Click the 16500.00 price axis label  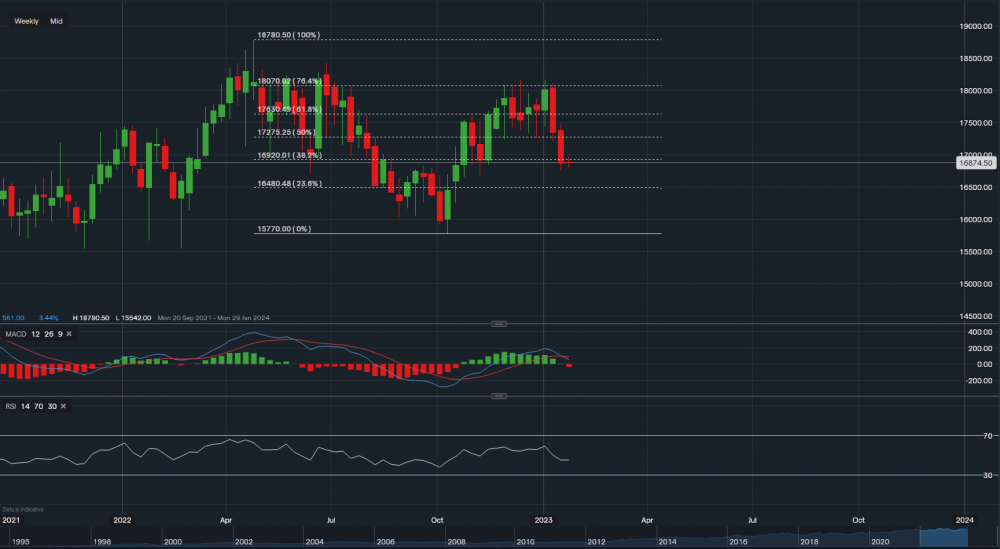coord(976,187)
